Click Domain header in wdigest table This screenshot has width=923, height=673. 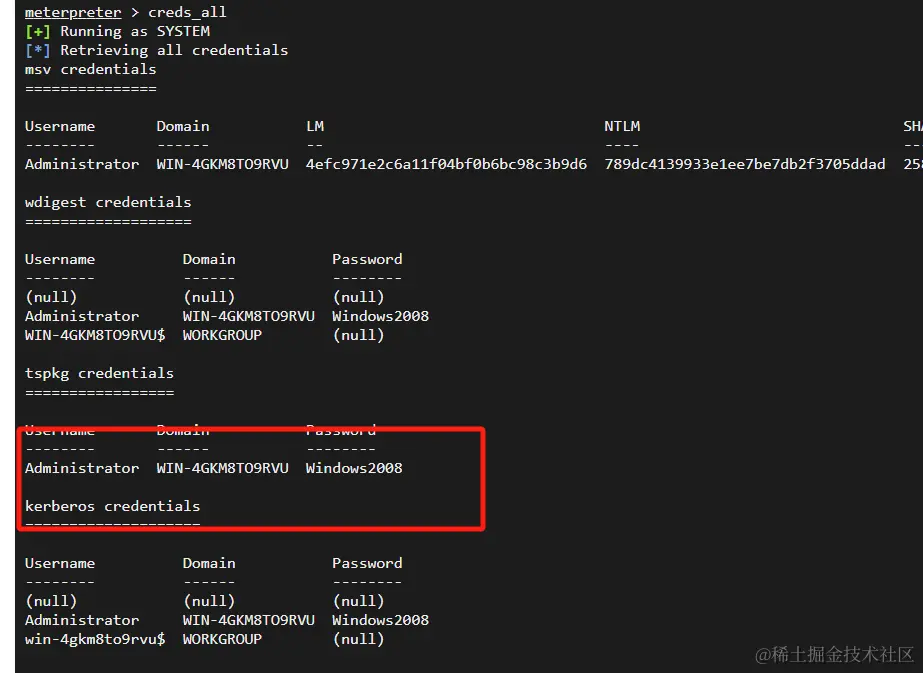point(209,259)
